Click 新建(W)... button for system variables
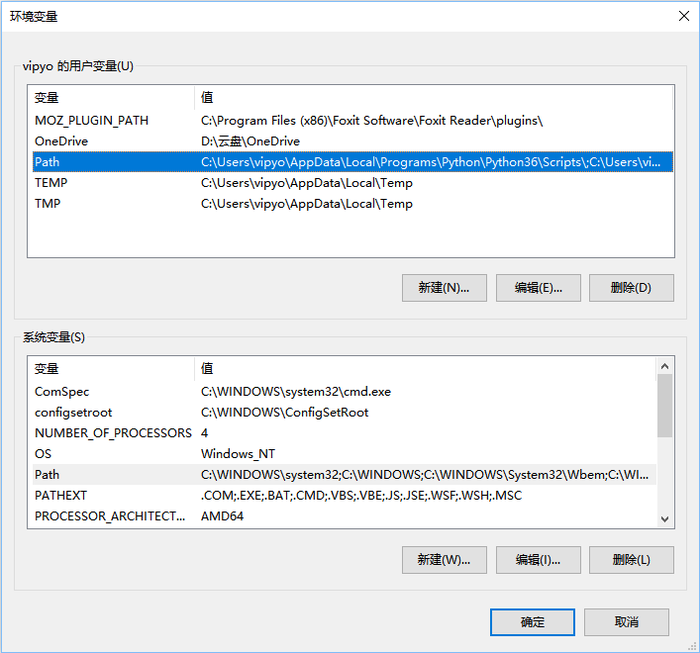 pos(444,560)
